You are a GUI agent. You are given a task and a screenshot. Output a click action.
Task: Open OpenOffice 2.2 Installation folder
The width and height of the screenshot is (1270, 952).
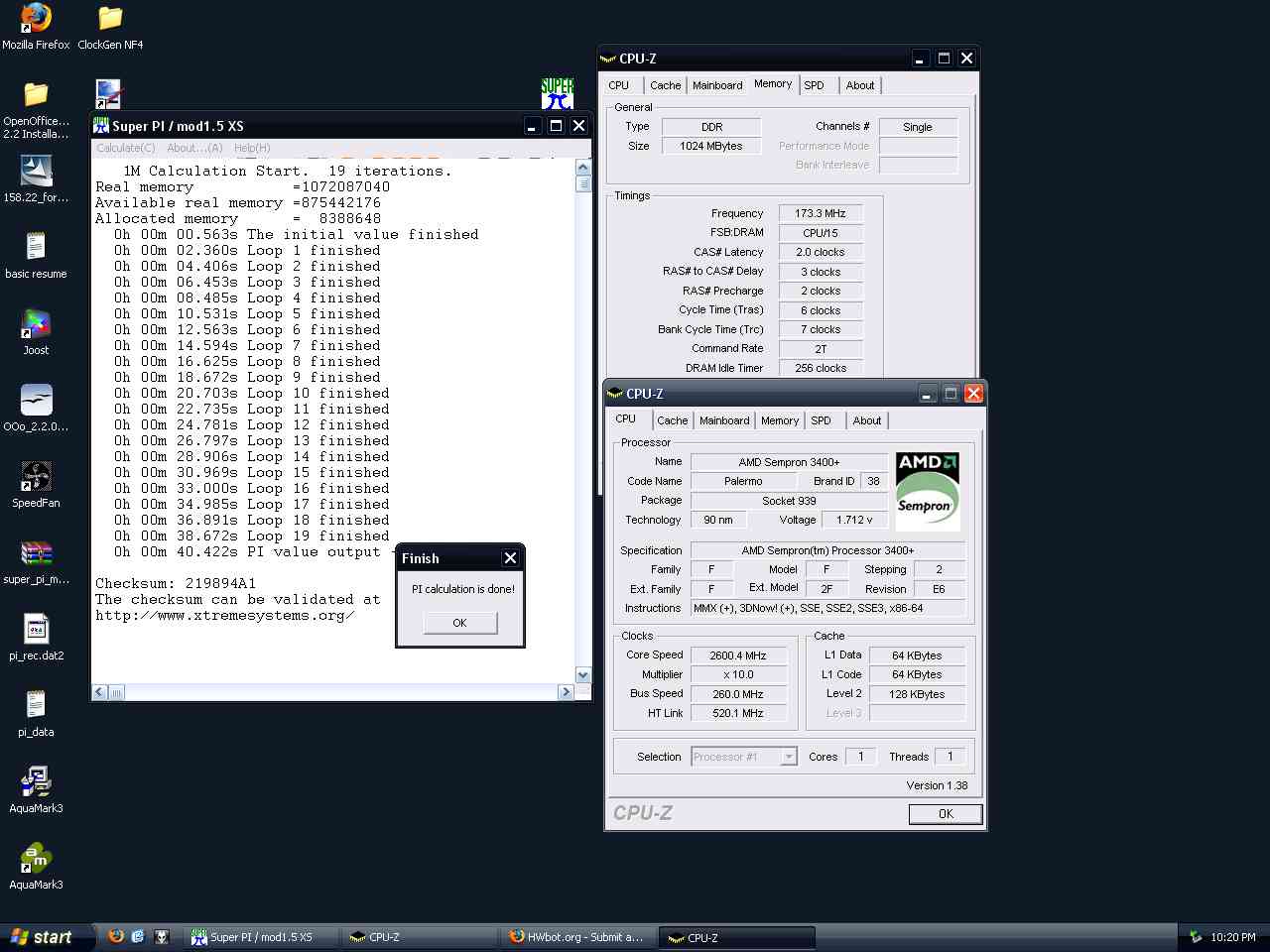(x=36, y=94)
